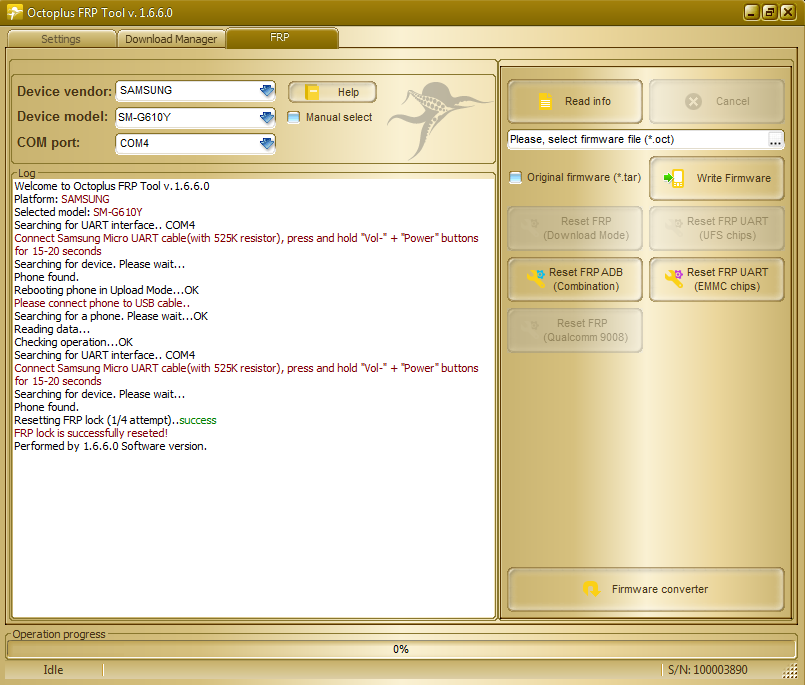Browse firmware file with the ellipsis button
The image size is (805, 685).
pos(775,140)
